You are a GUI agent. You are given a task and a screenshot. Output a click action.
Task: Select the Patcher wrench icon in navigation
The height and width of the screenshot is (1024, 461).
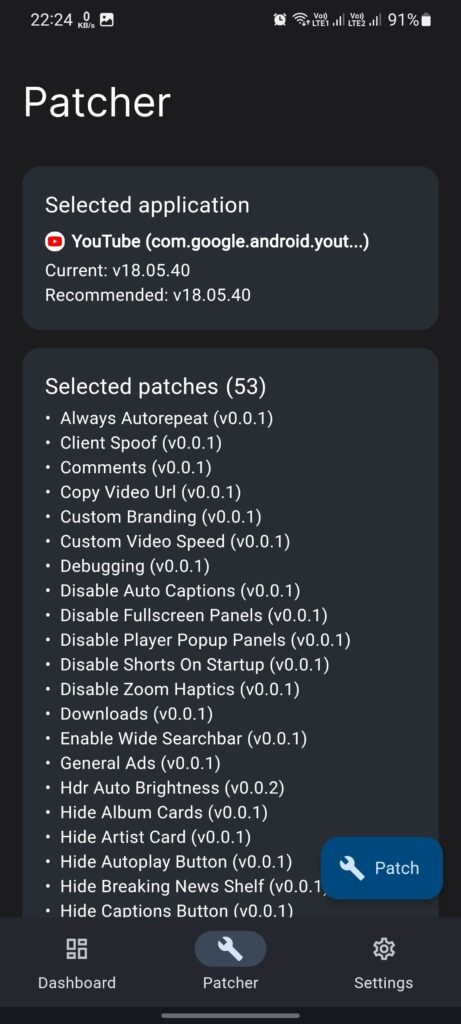230,949
